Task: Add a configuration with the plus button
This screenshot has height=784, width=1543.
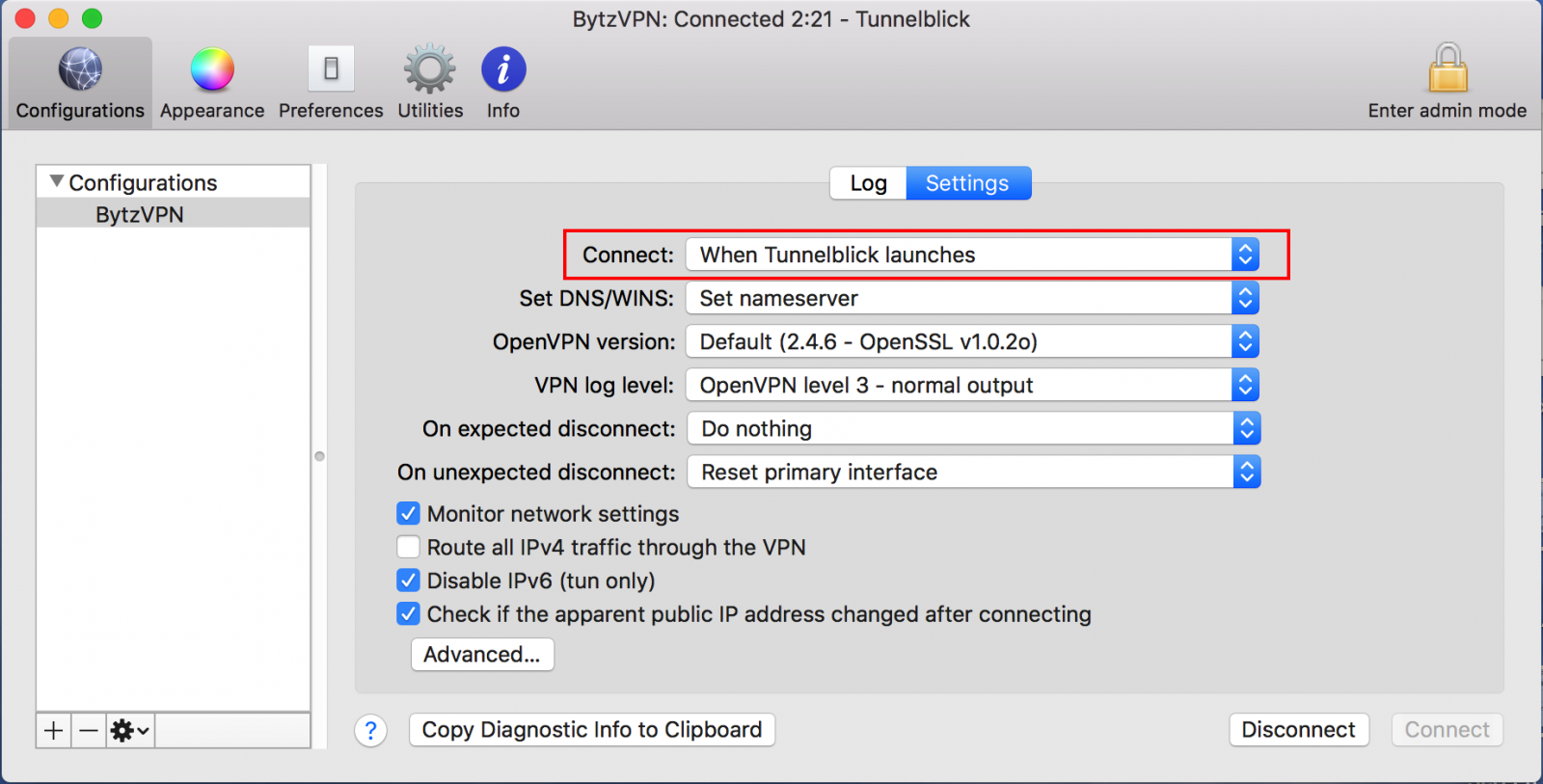Action: point(54,730)
